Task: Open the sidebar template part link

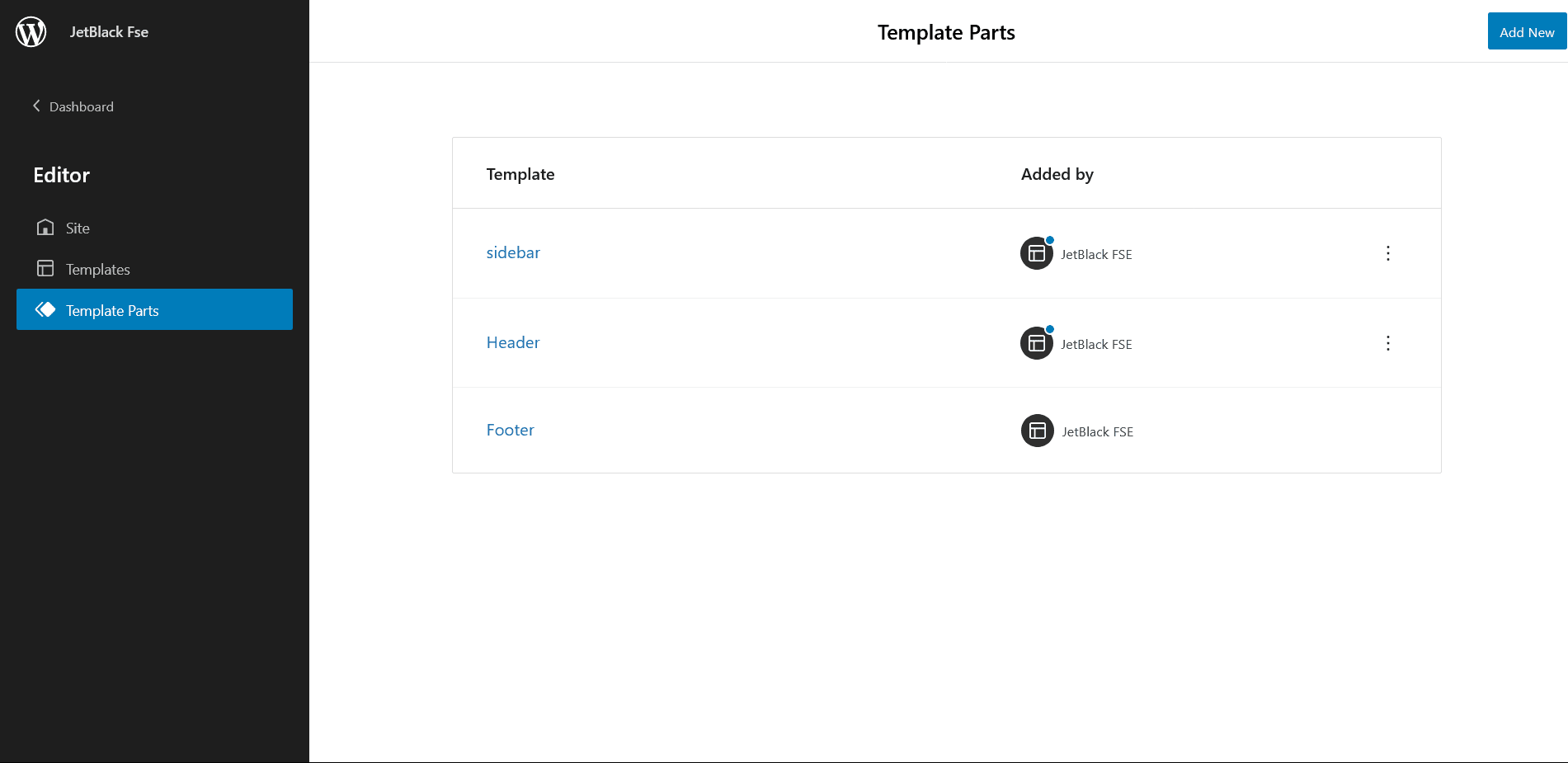Action: click(x=513, y=252)
